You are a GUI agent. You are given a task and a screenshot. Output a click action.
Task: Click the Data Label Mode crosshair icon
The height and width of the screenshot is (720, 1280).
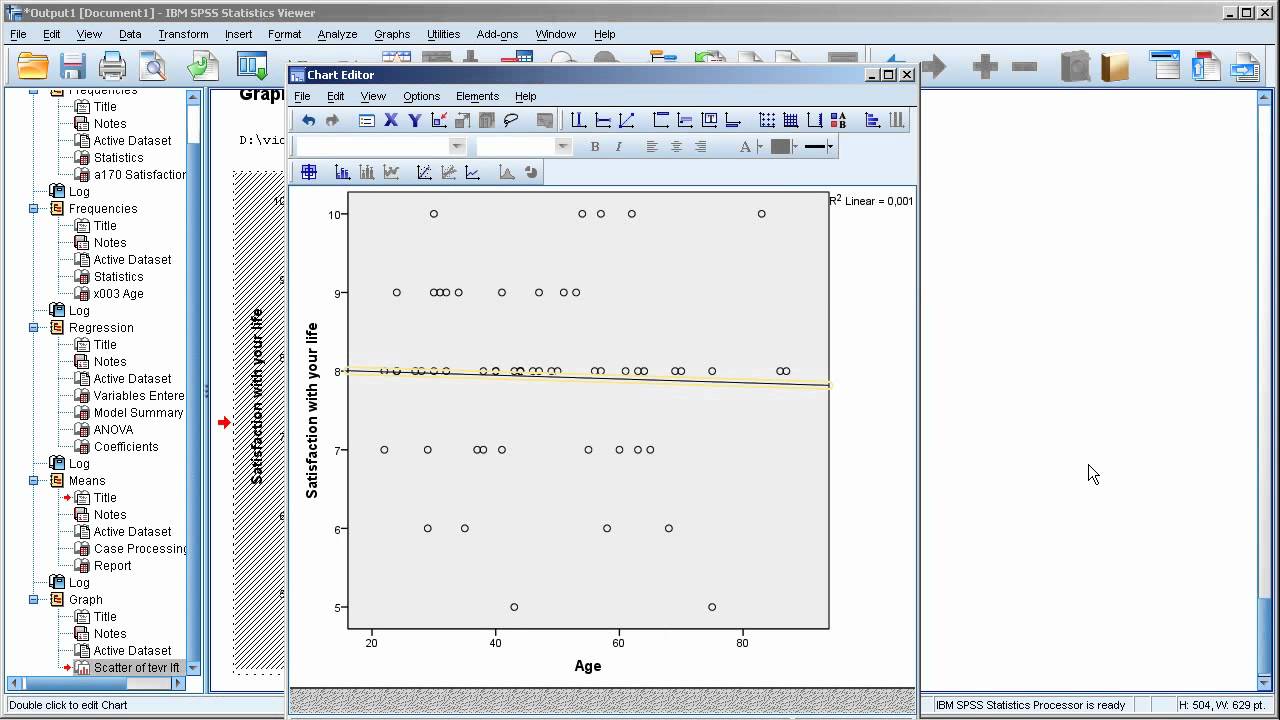(x=308, y=172)
